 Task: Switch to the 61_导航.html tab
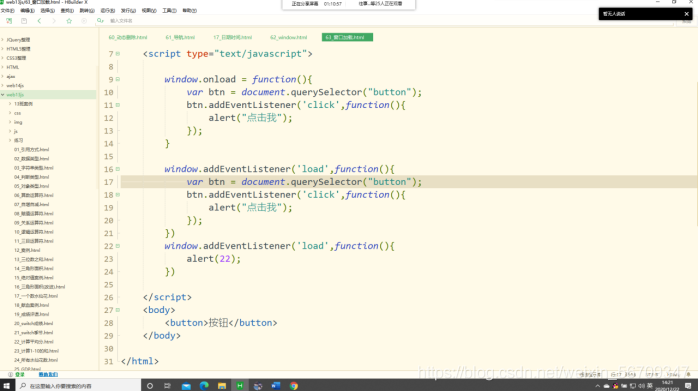pyautogui.click(x=180, y=37)
